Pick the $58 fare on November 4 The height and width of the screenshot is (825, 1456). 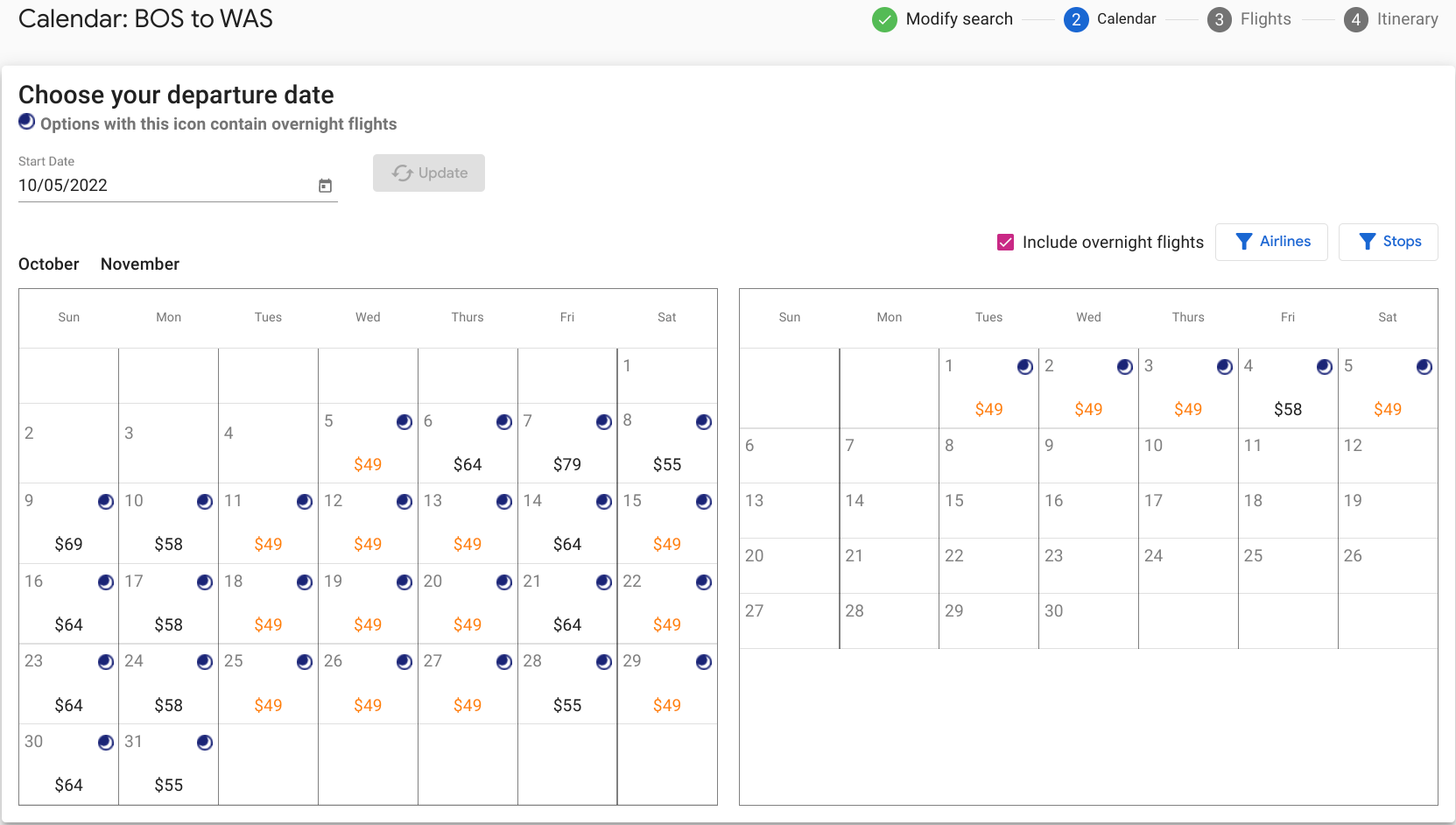pyautogui.click(x=1288, y=409)
